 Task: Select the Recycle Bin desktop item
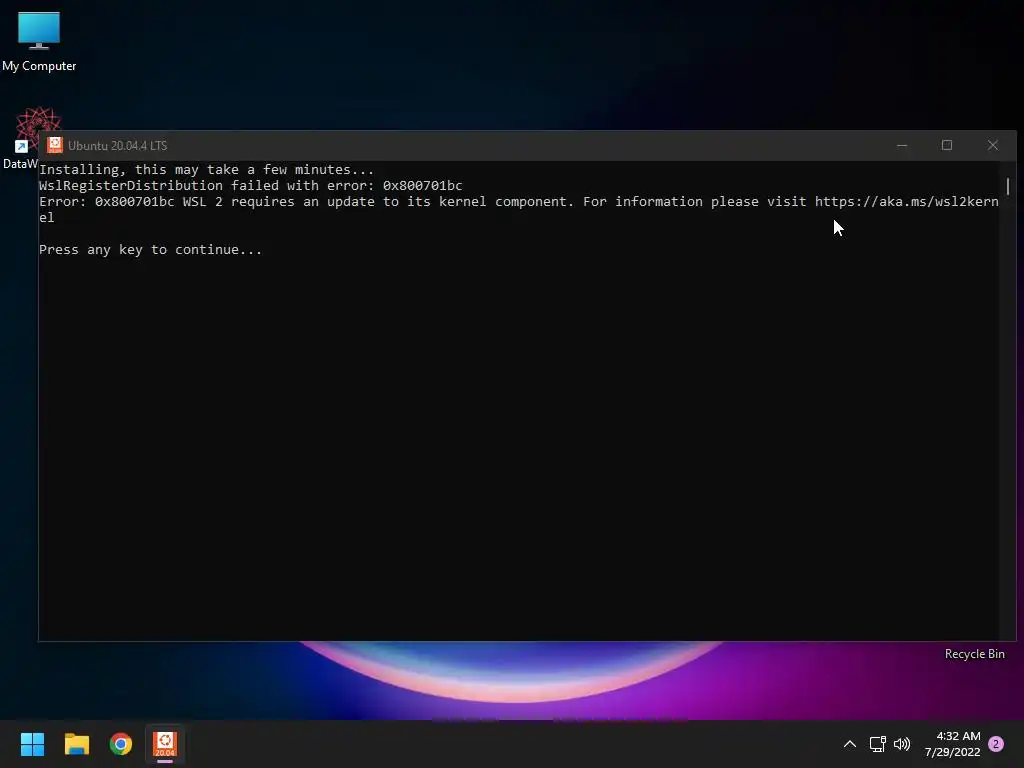pyautogui.click(x=974, y=654)
